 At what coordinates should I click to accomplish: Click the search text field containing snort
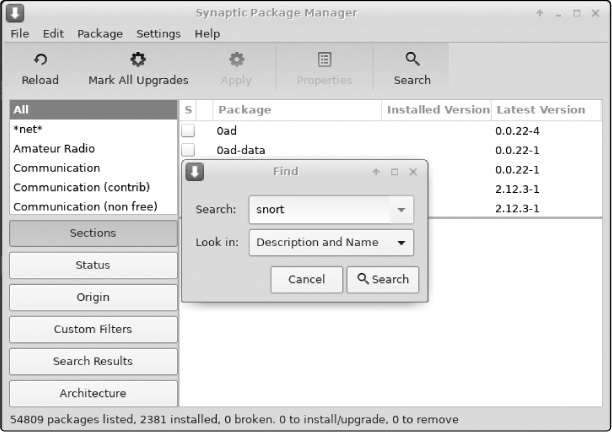click(x=319, y=210)
